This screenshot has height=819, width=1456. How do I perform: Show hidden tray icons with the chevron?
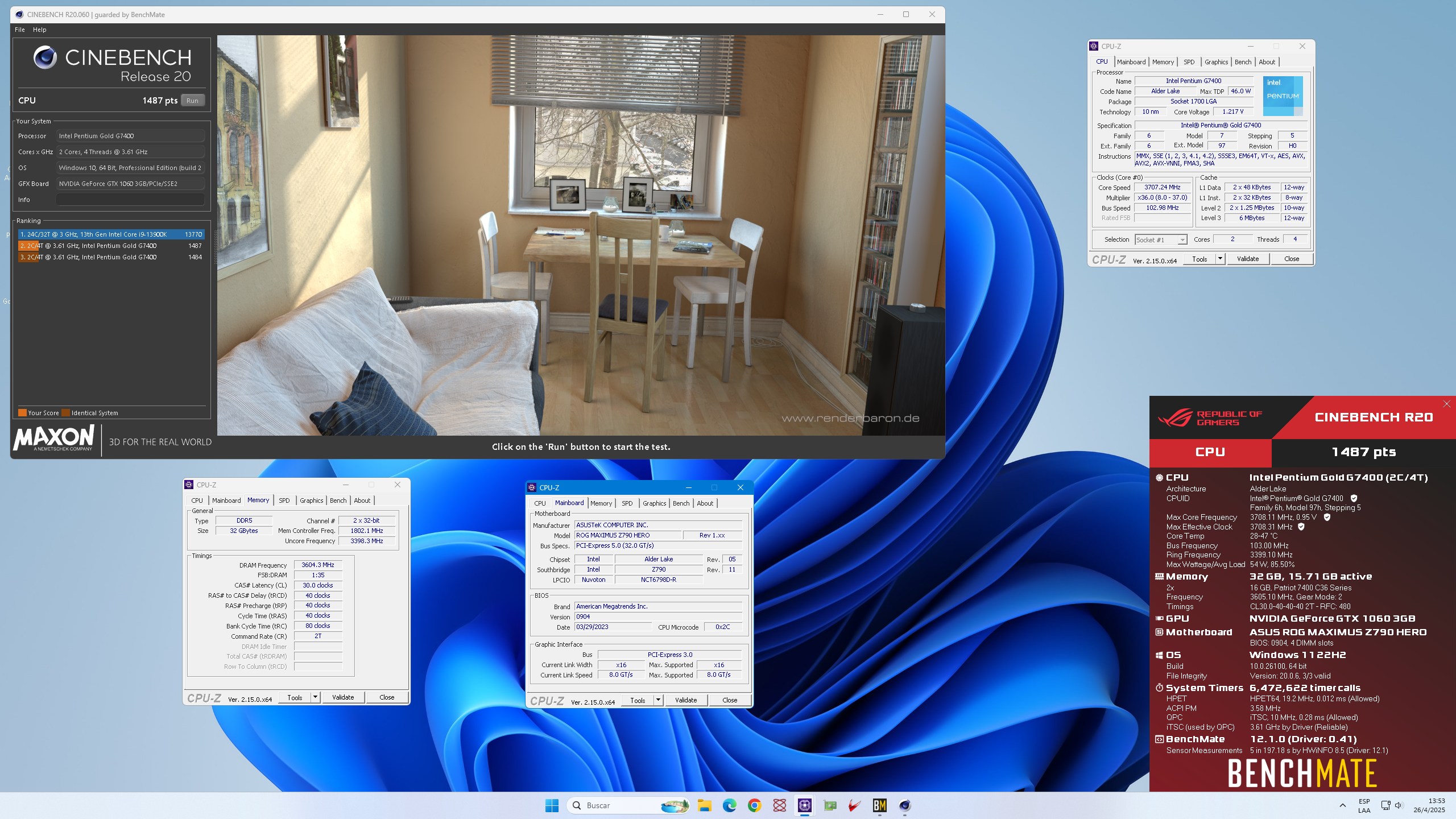1343,805
